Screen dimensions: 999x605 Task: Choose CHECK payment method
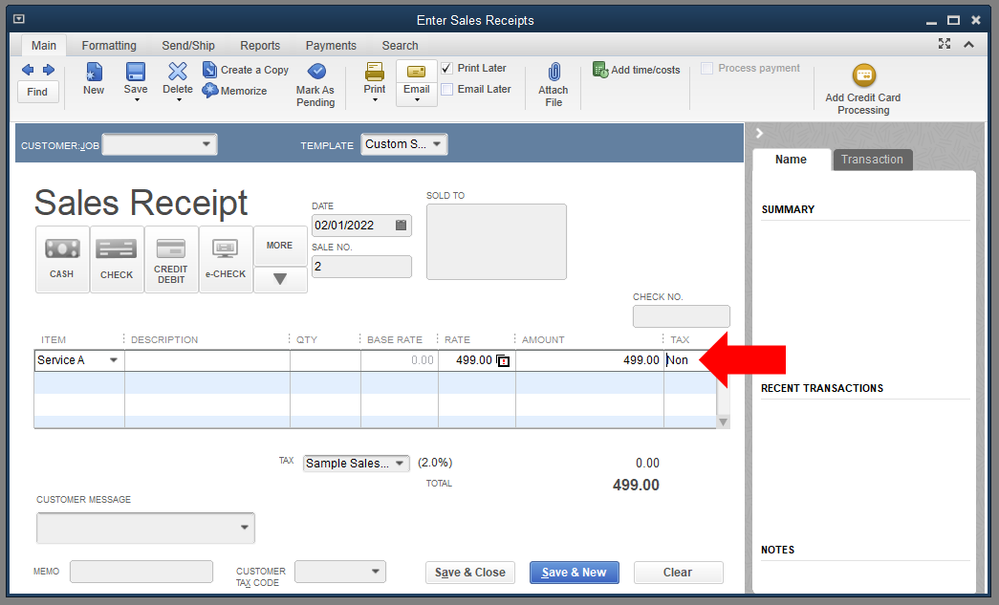pyautogui.click(x=117, y=259)
